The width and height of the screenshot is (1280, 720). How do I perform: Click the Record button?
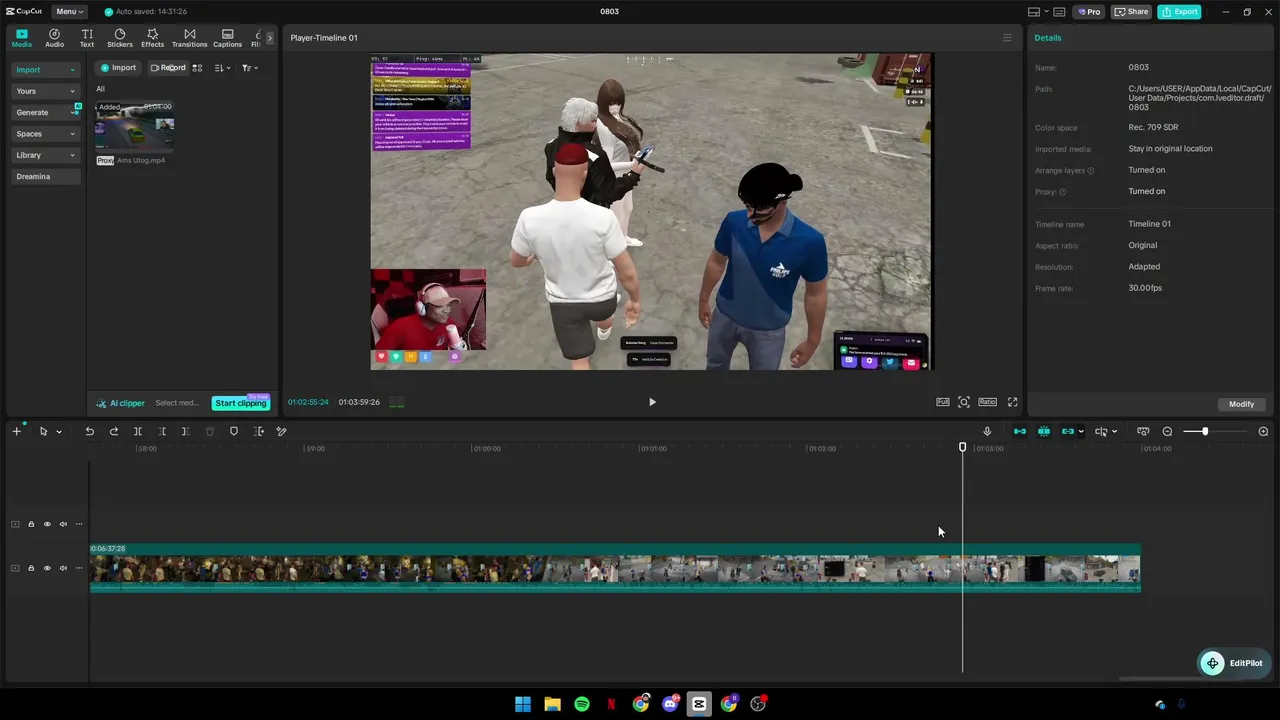(x=168, y=68)
